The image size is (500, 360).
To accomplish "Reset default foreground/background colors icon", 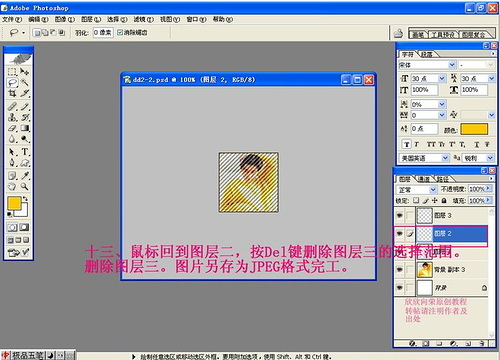I will 10,214.
